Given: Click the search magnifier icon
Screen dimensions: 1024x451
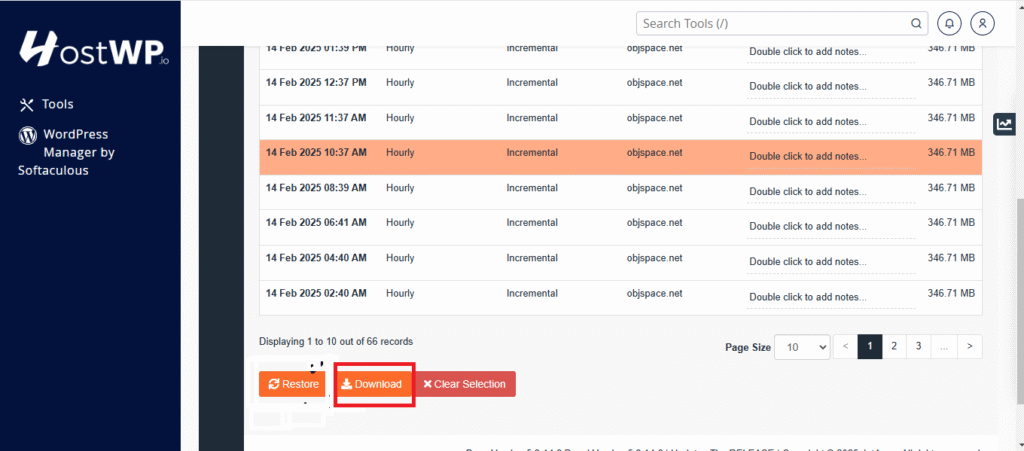Looking at the screenshot, I should point(916,23).
